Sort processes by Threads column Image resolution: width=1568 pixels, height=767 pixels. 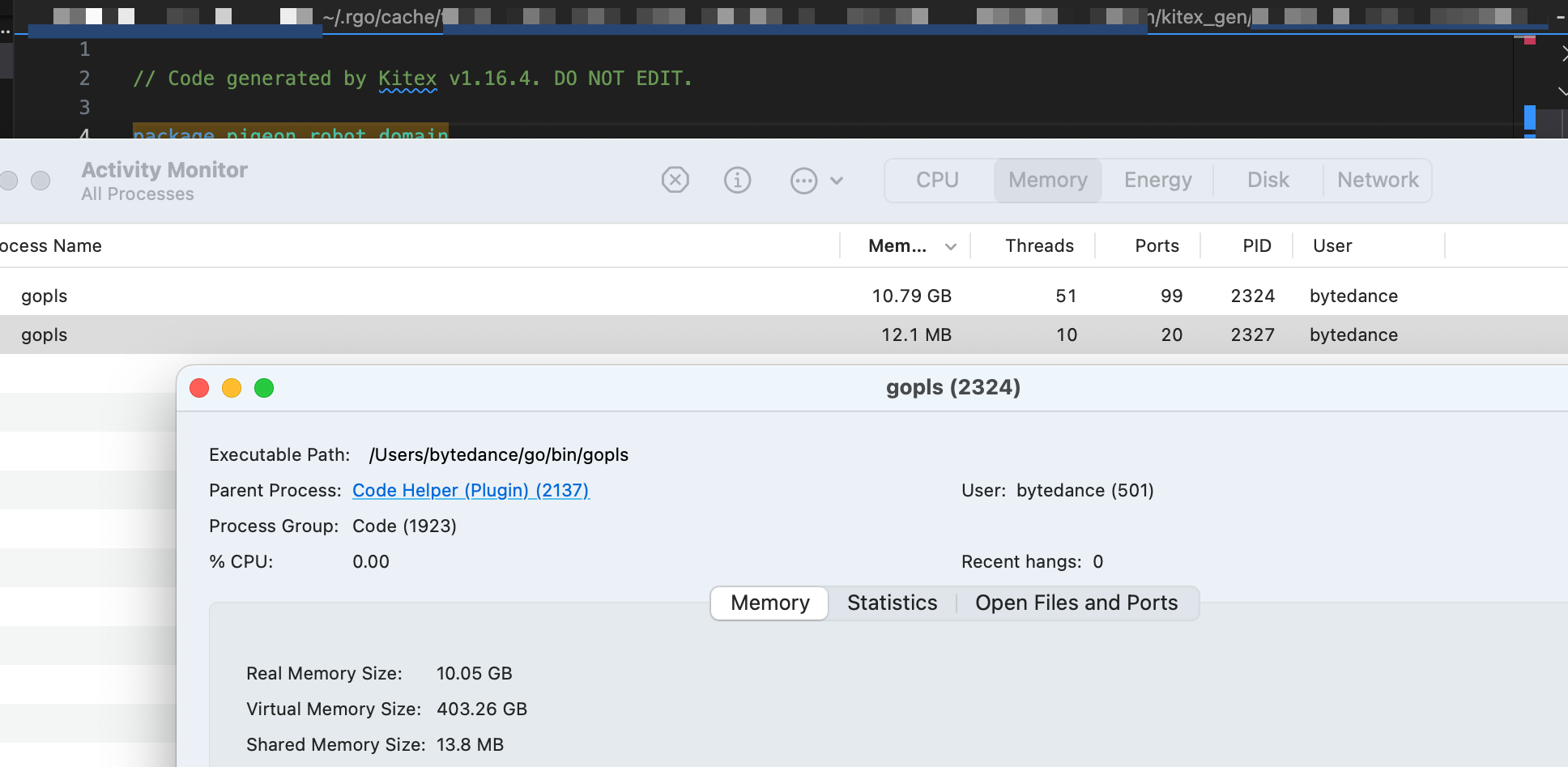pos(1039,246)
